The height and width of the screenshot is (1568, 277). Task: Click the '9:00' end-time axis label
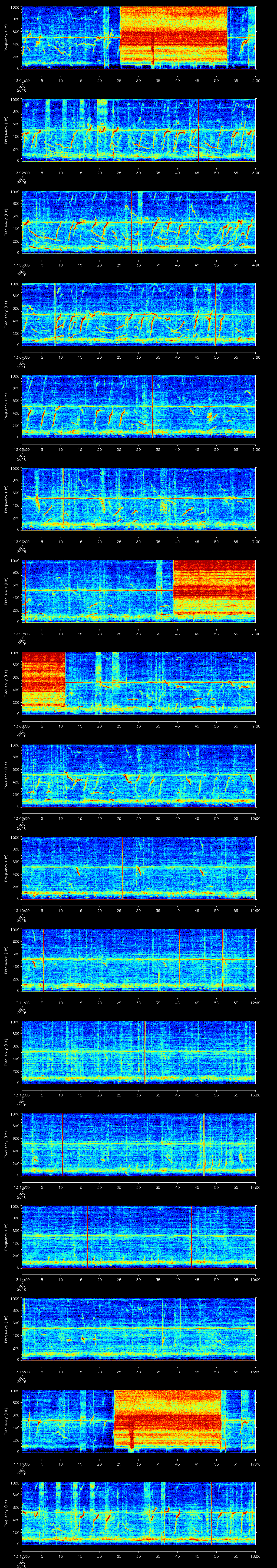[256, 726]
